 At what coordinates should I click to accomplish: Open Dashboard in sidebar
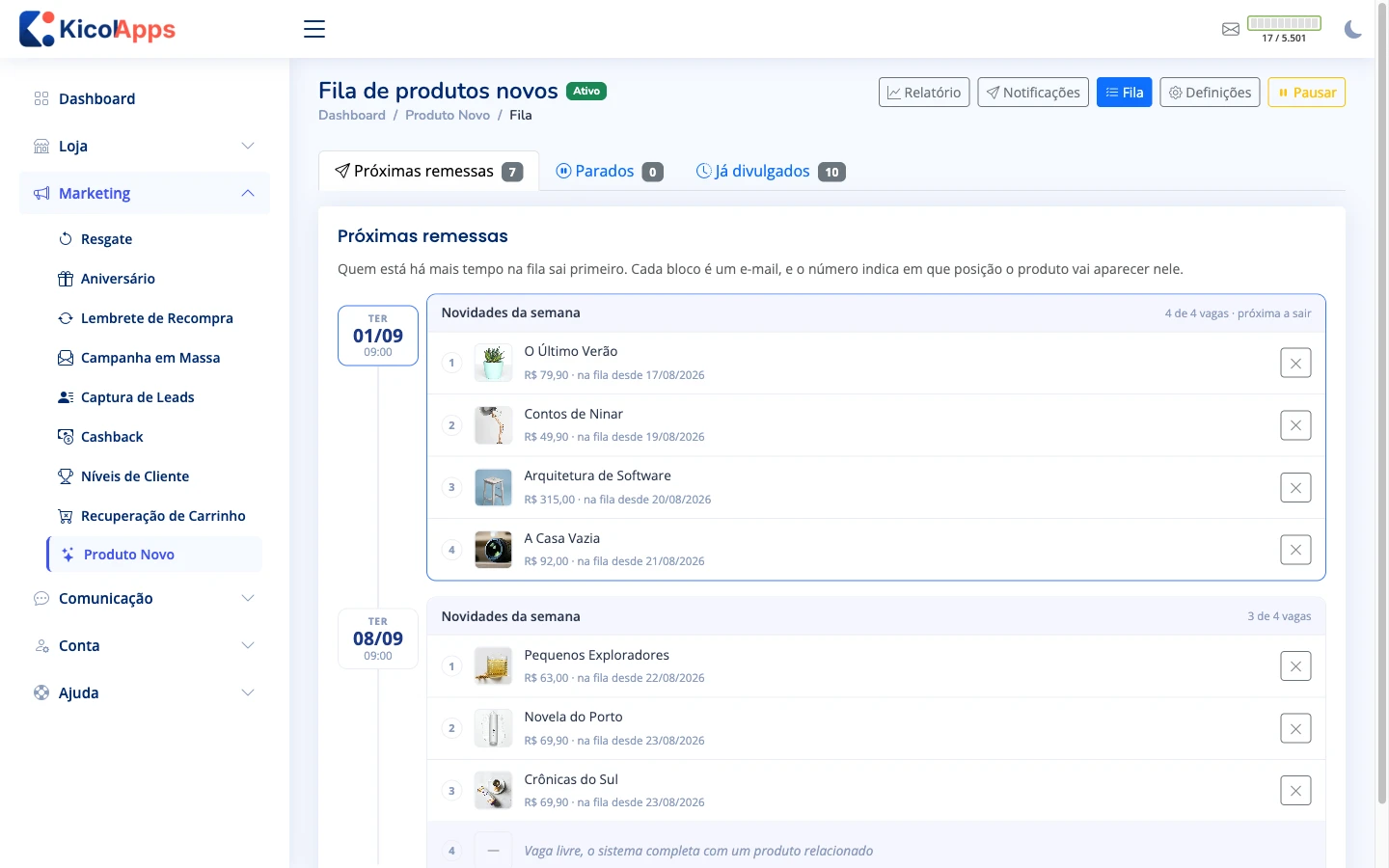[x=145, y=98]
